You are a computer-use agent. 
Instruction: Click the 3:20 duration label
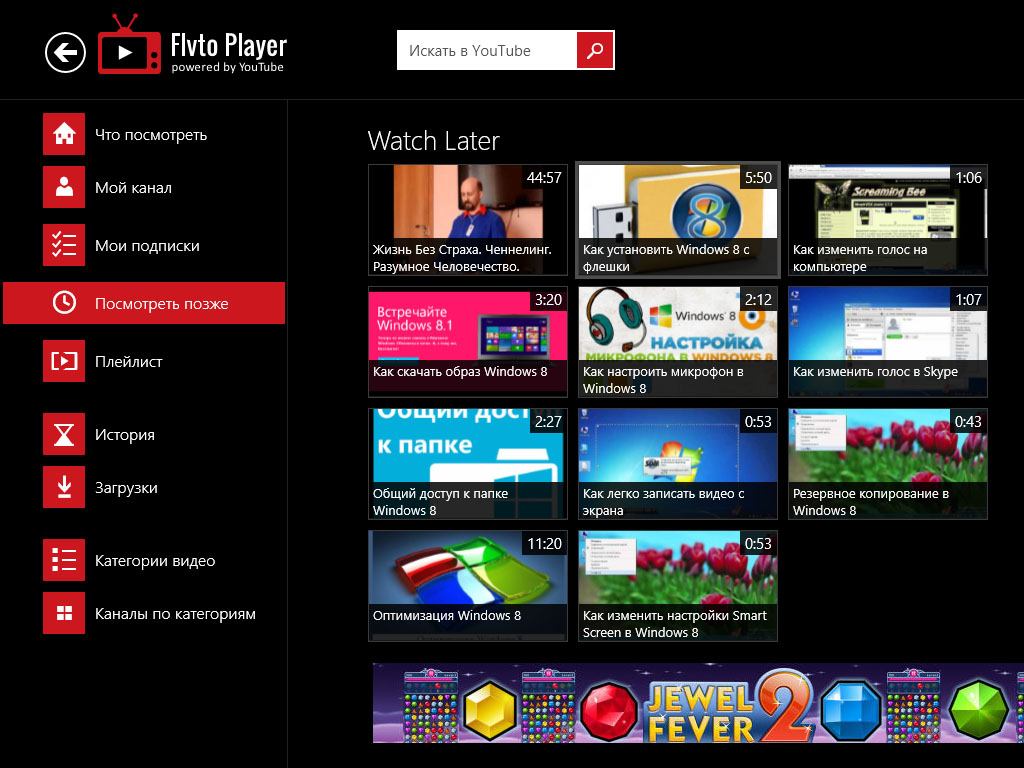(x=548, y=300)
